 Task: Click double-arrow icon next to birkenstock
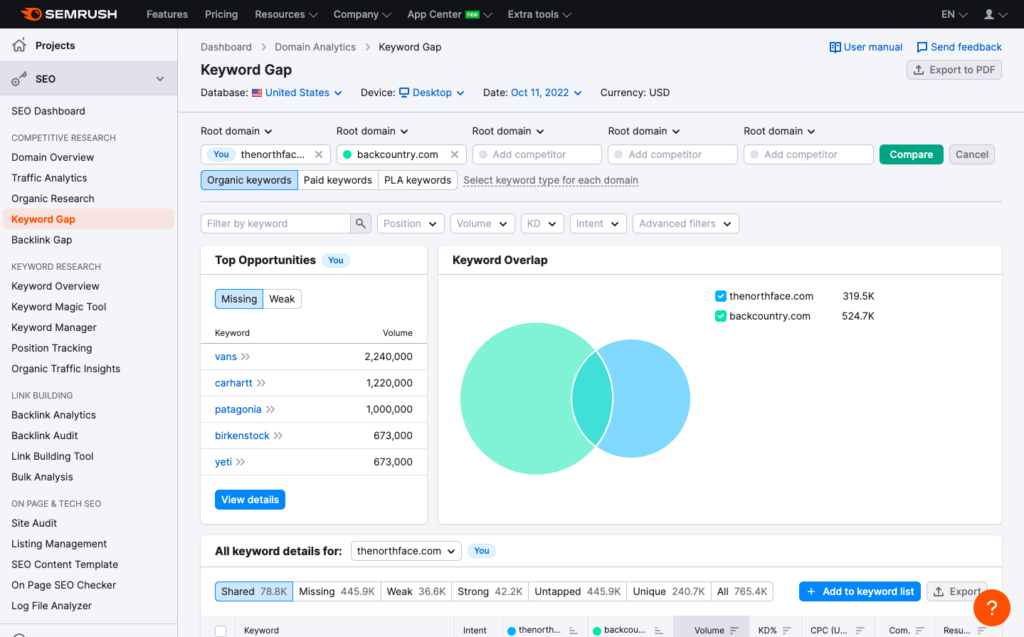[278, 435]
